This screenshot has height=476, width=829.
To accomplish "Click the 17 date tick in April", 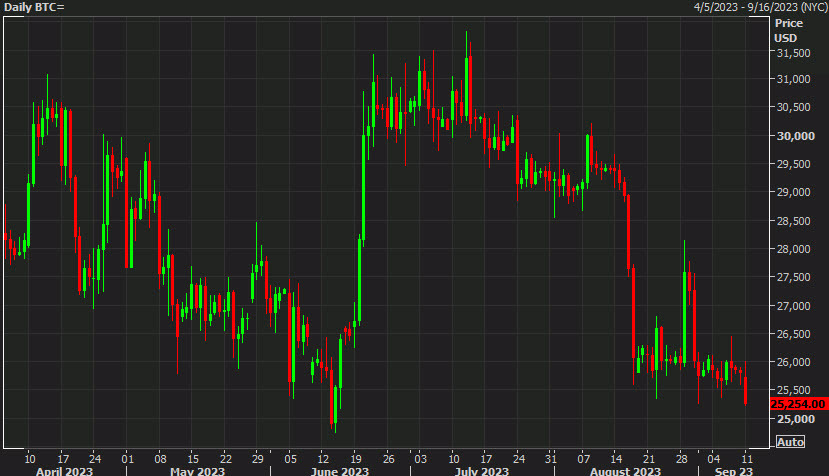I will click(63, 459).
